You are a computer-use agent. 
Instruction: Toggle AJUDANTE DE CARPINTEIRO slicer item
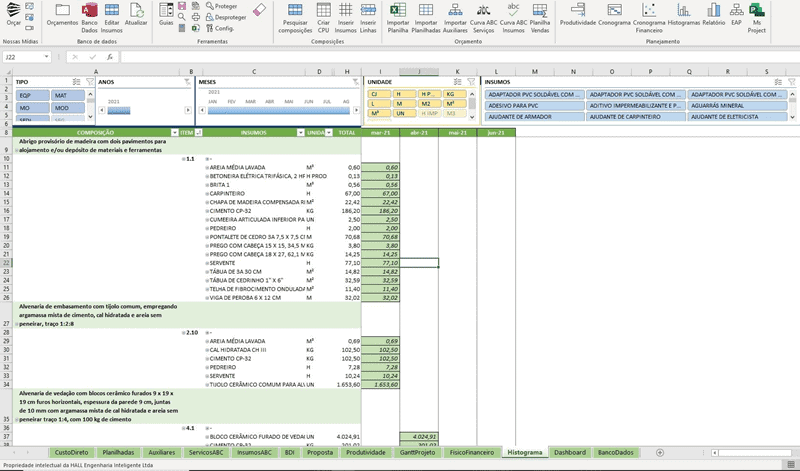click(x=634, y=118)
